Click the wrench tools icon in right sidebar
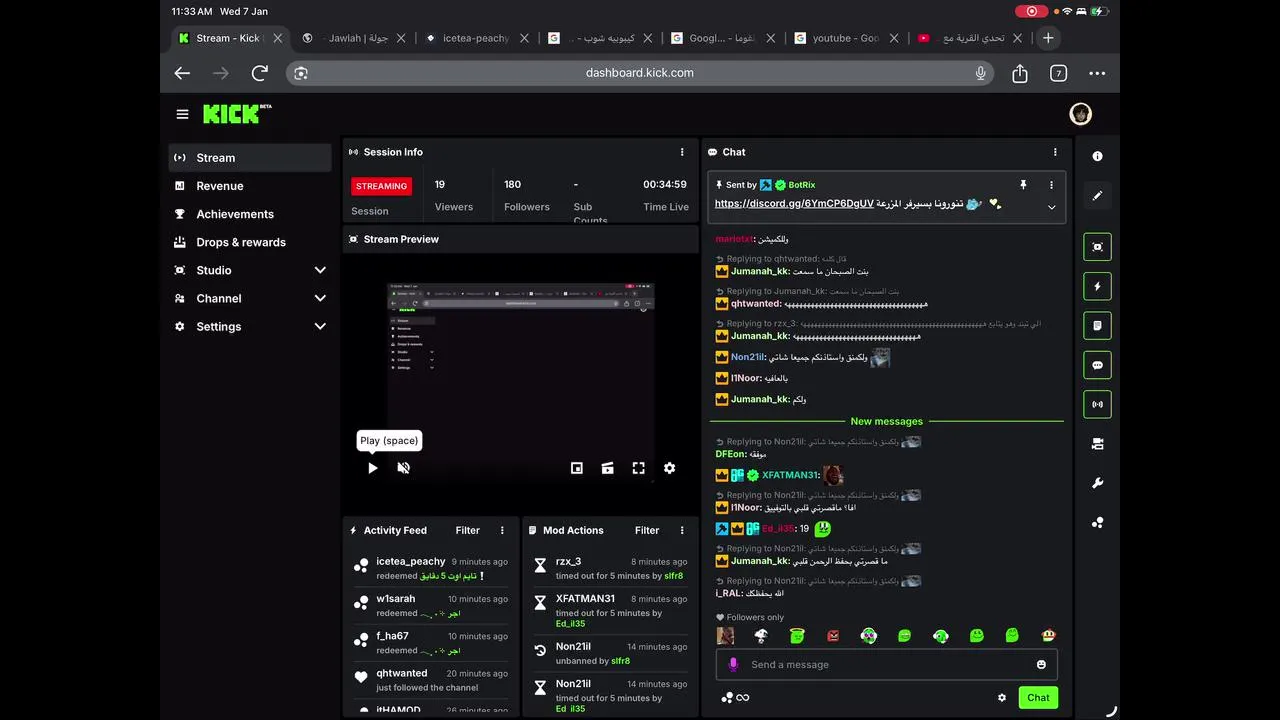The width and height of the screenshot is (1280, 720). pos(1097,483)
